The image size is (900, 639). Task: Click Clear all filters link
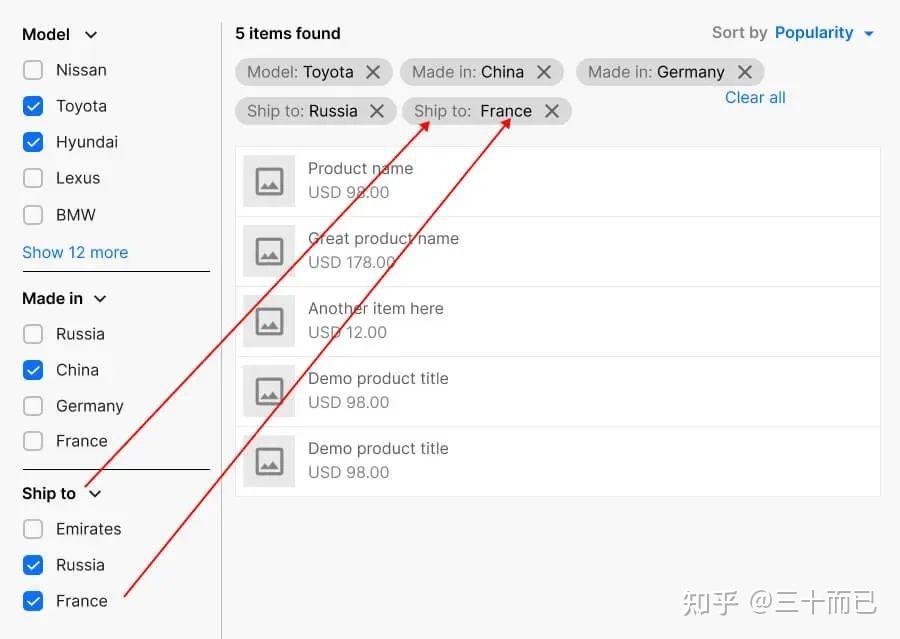(x=755, y=98)
